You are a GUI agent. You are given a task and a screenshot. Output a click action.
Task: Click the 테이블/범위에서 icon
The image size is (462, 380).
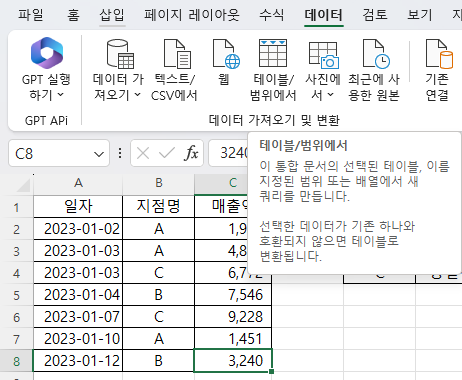pos(273,53)
